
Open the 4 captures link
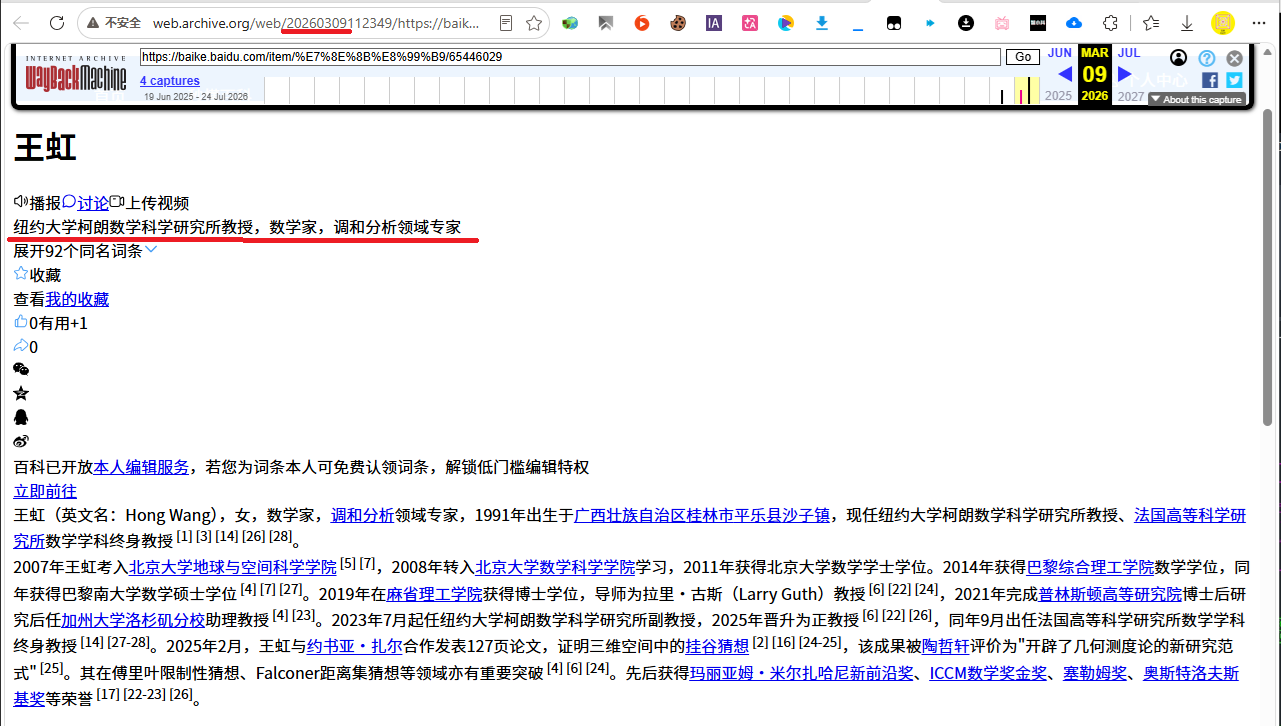(170, 81)
